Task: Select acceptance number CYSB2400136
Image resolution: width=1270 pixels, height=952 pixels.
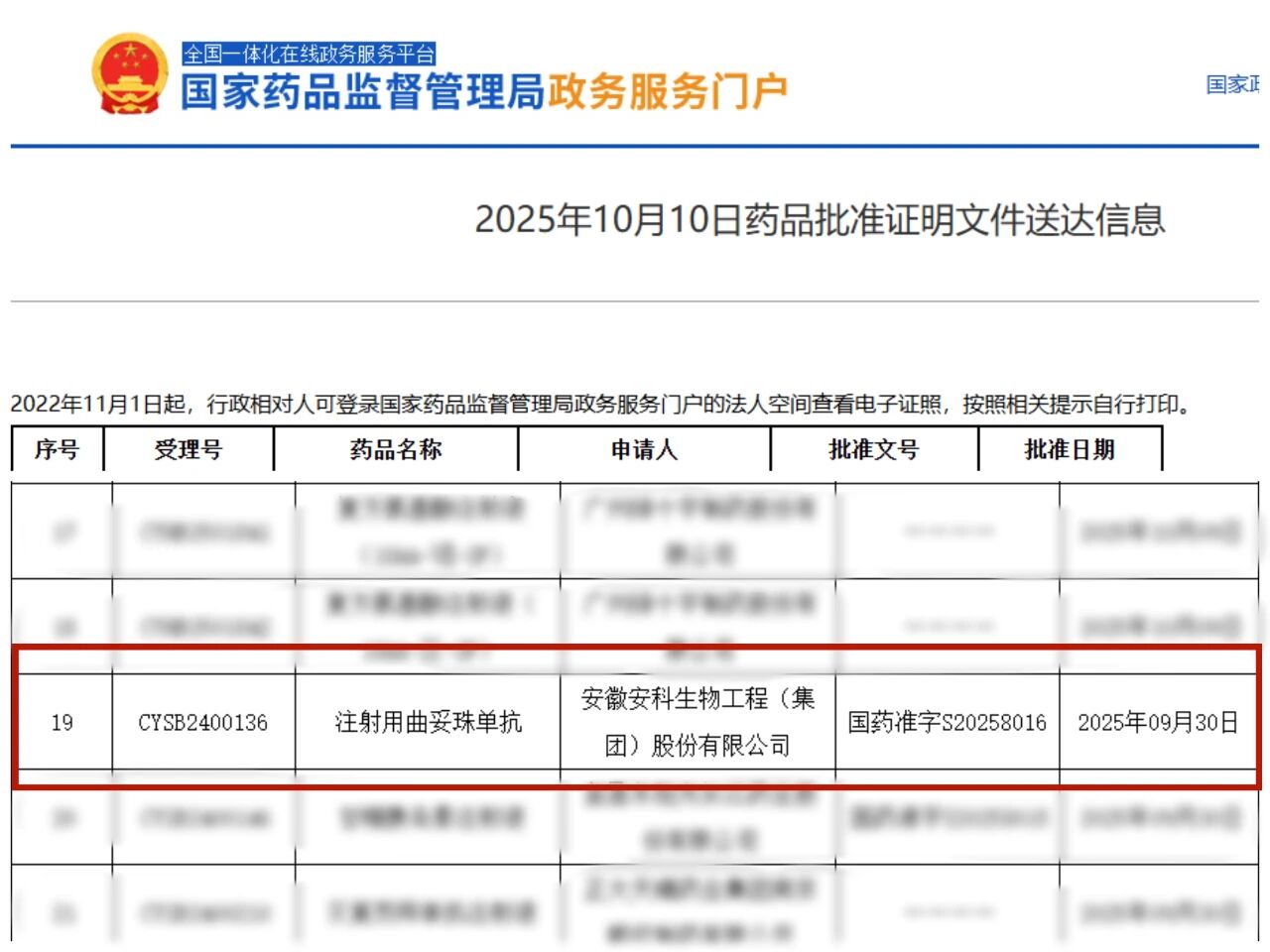Action: tap(202, 723)
